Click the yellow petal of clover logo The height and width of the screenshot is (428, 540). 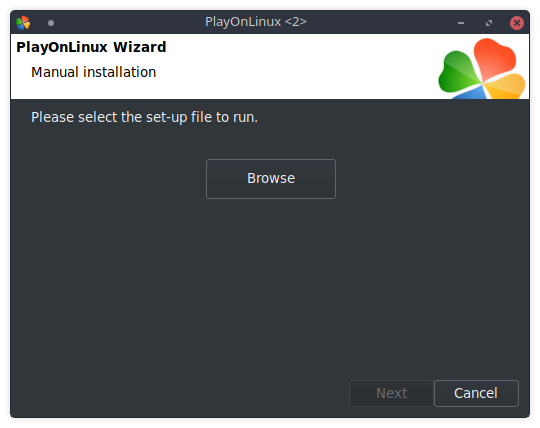tap(506, 86)
